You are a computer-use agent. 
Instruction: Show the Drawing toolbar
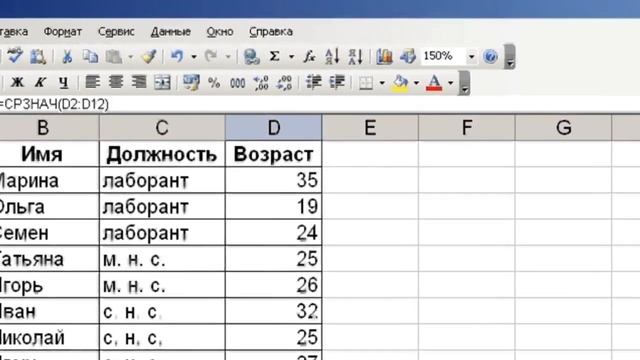[407, 56]
